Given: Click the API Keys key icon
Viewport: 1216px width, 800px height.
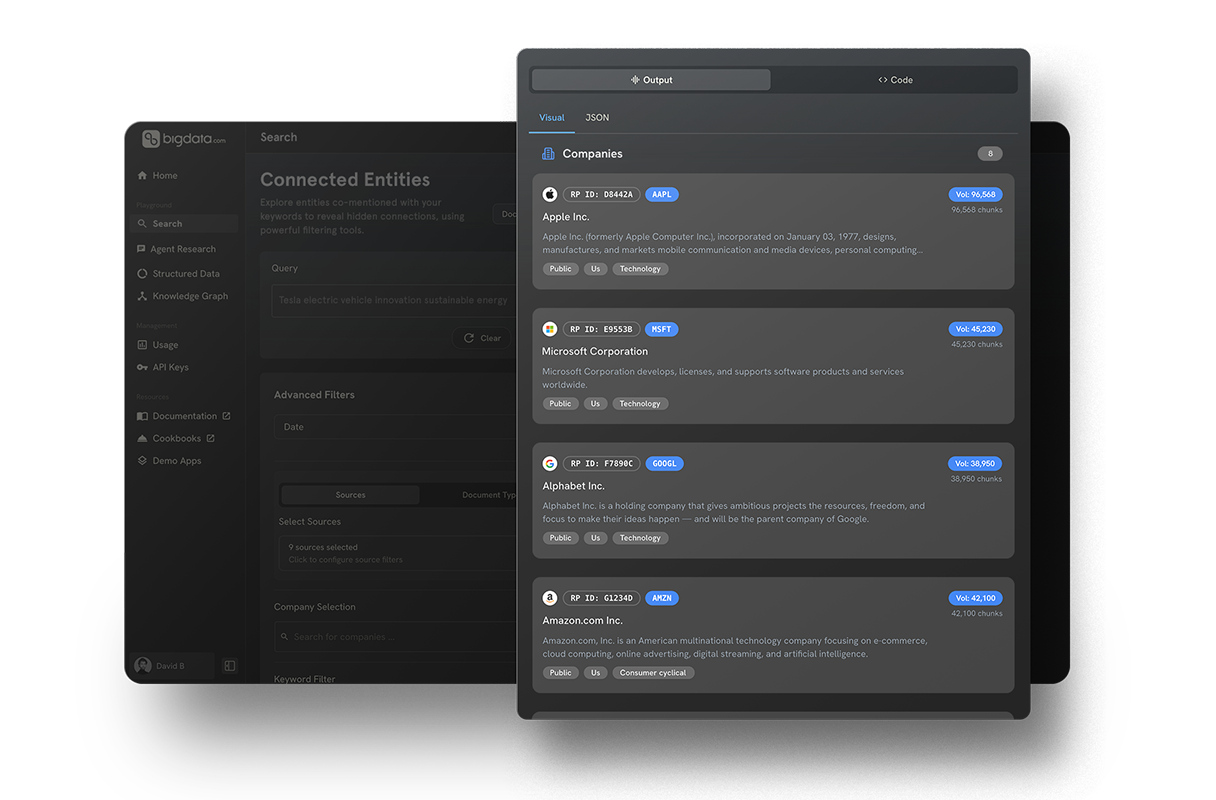Looking at the screenshot, I should (x=142, y=367).
